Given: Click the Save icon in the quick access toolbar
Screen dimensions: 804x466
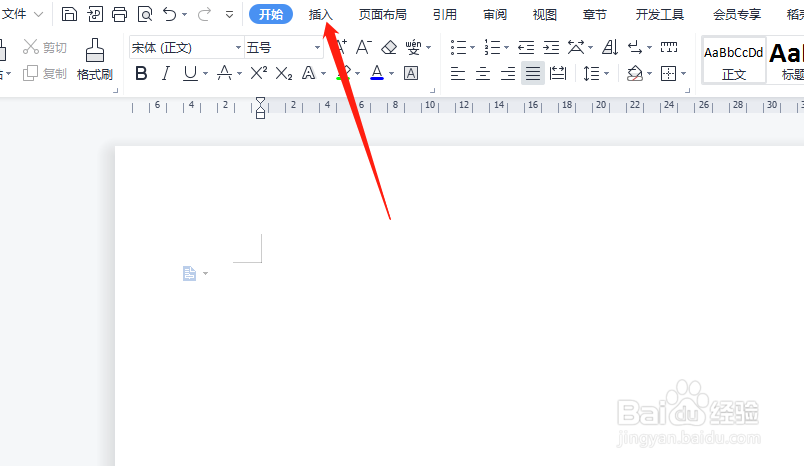Looking at the screenshot, I should click(x=69, y=14).
